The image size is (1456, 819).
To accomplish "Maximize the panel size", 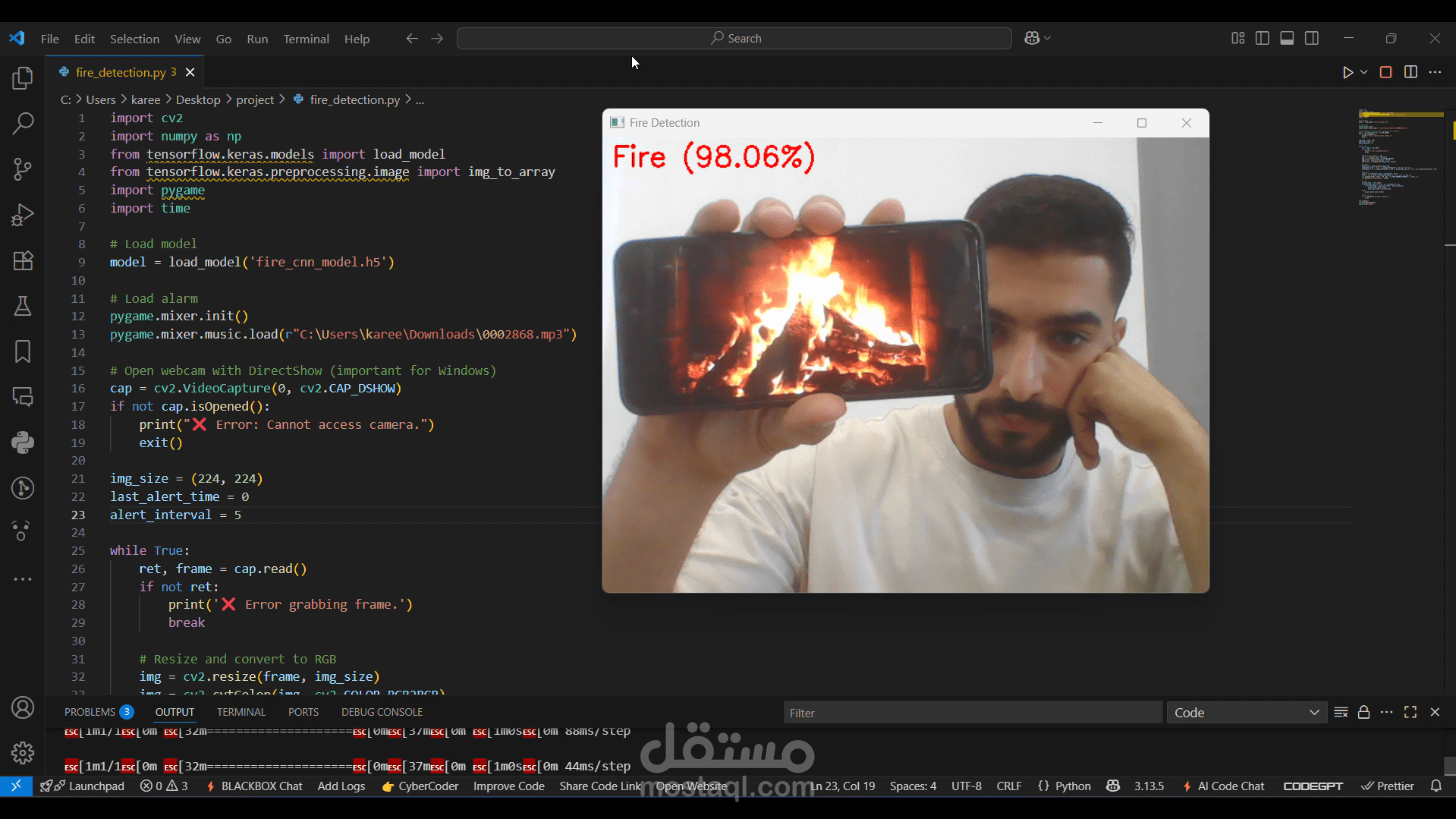I will click(x=1410, y=712).
